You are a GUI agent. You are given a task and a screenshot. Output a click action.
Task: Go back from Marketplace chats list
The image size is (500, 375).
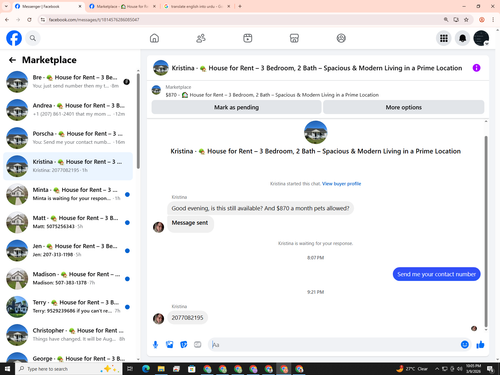[x=12, y=60]
